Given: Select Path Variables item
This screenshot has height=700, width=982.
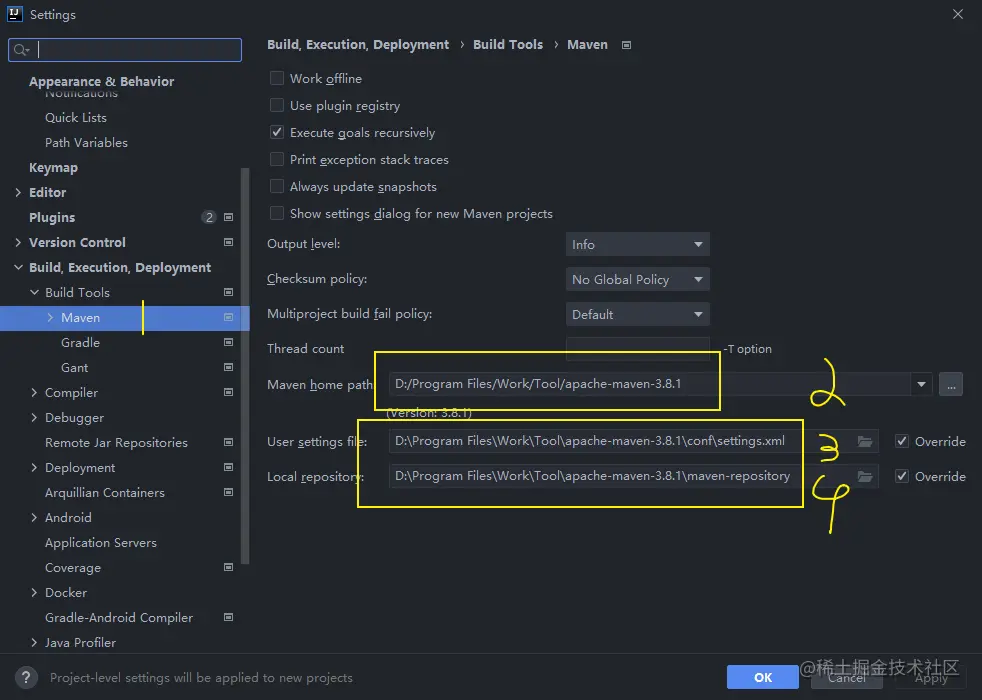Looking at the screenshot, I should pyautogui.click(x=86, y=143).
